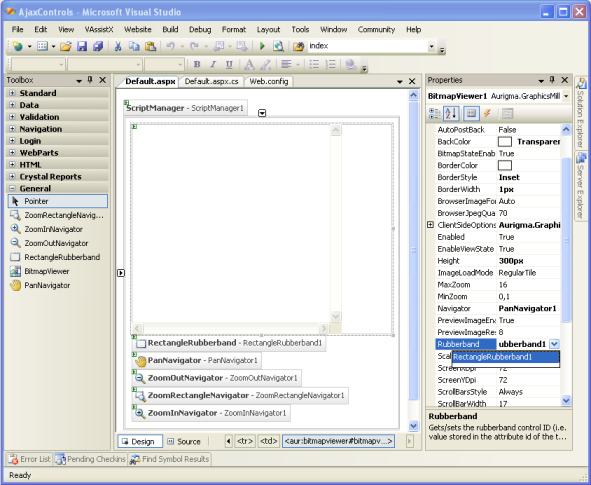591x485 pixels.
Task: Open the Error List panel tab
Action: (x=30, y=459)
